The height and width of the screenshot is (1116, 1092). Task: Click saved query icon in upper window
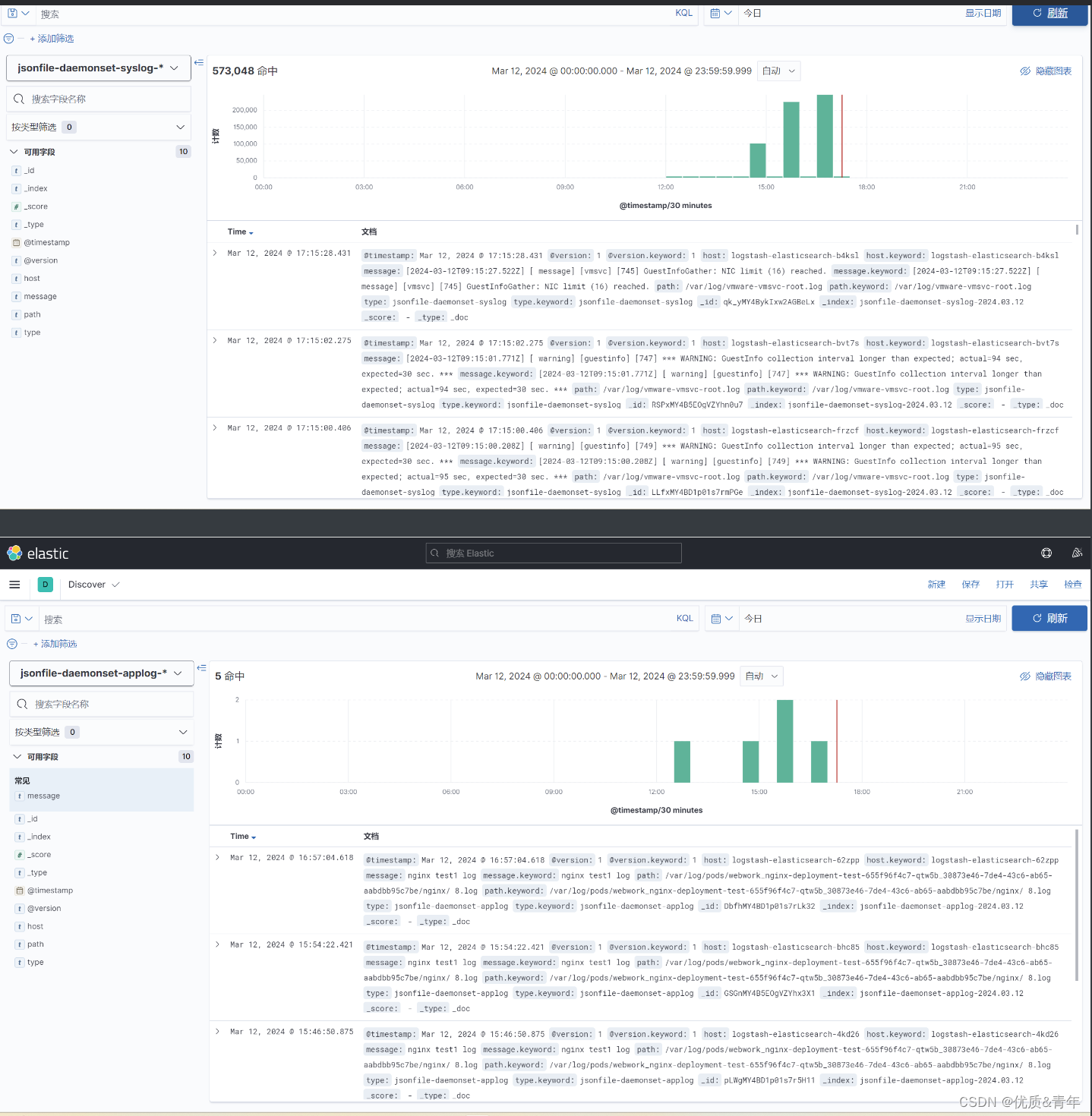[x=18, y=14]
